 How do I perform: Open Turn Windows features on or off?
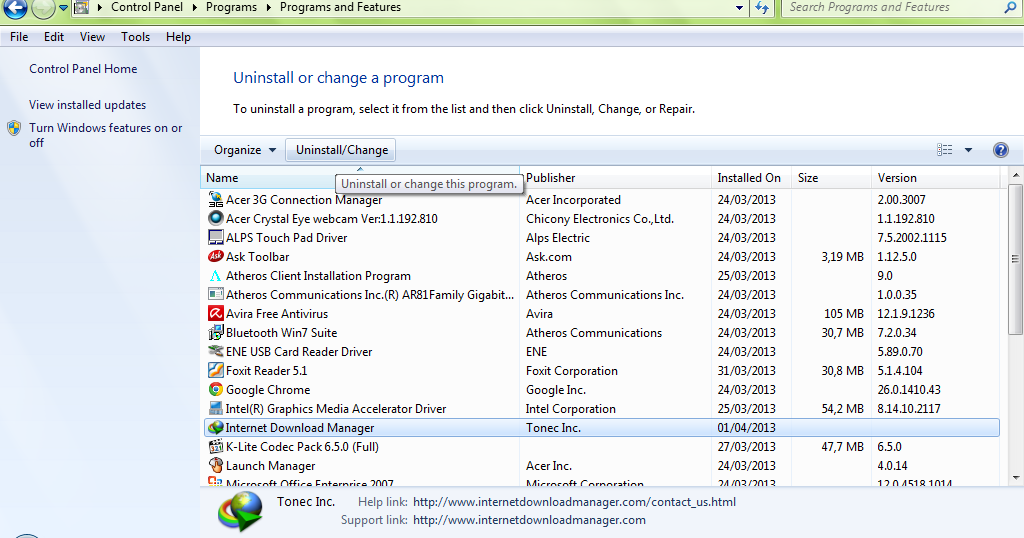105,135
